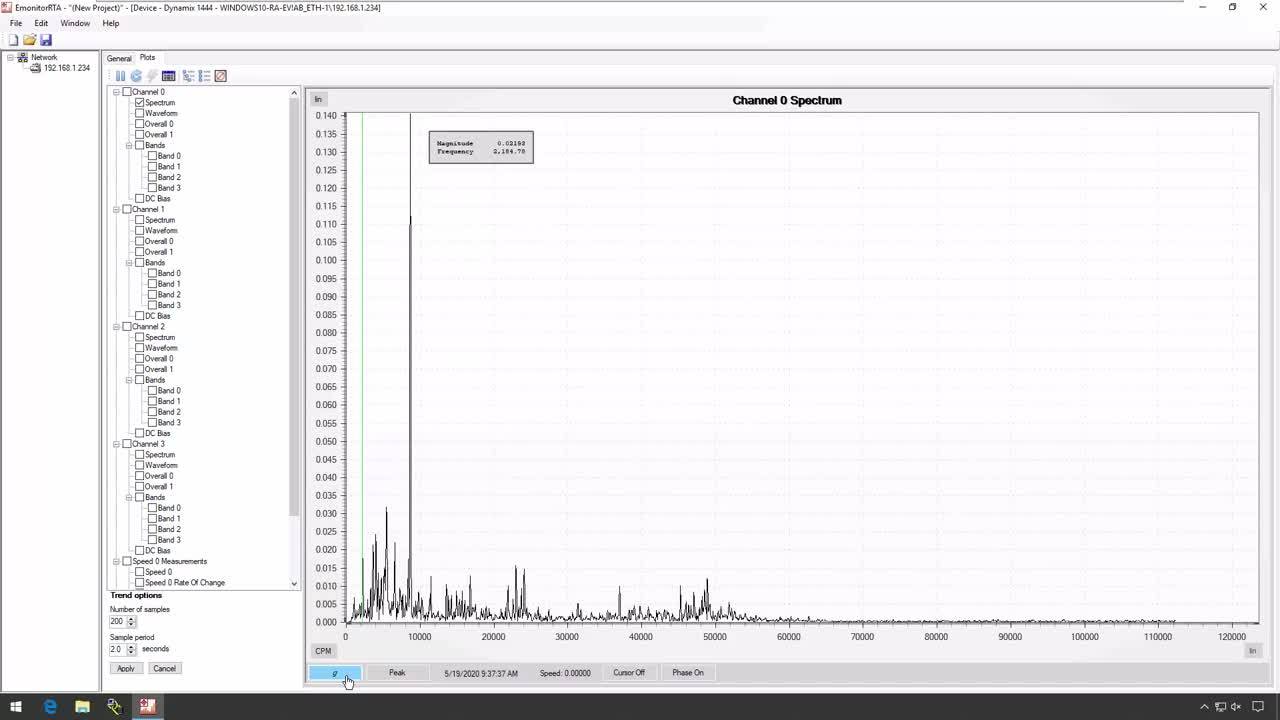Collapse the Network tree node
Image resolution: width=1280 pixels, height=720 pixels.
[10, 57]
